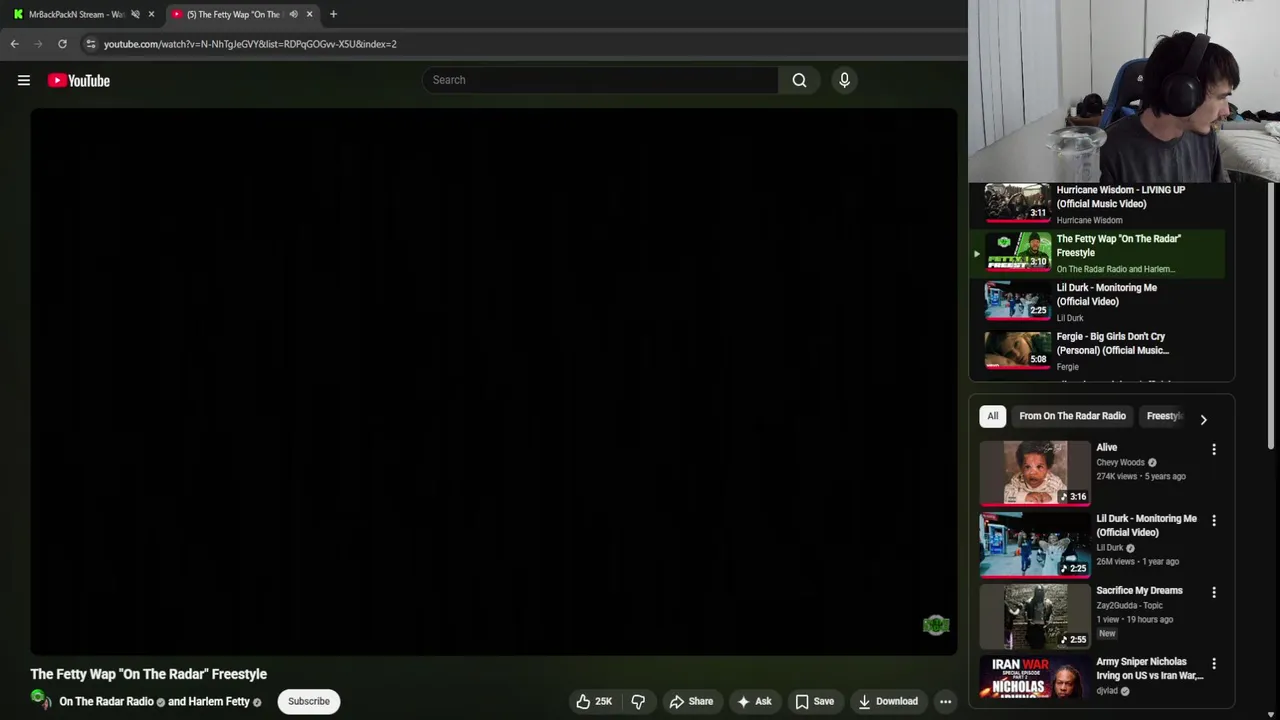Click the browser address bar URL

pos(250,44)
